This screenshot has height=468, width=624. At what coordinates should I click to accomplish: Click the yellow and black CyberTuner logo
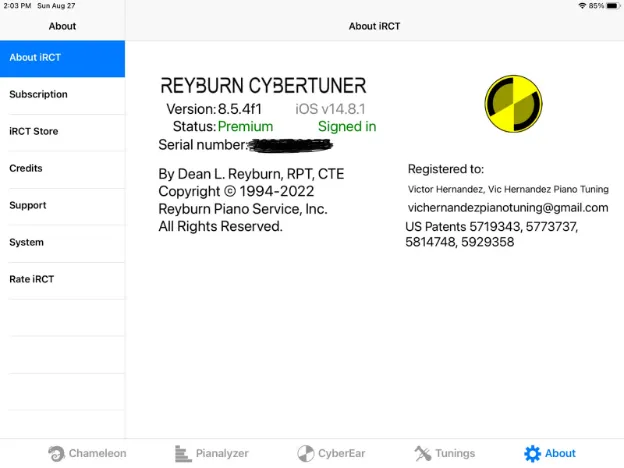point(513,102)
